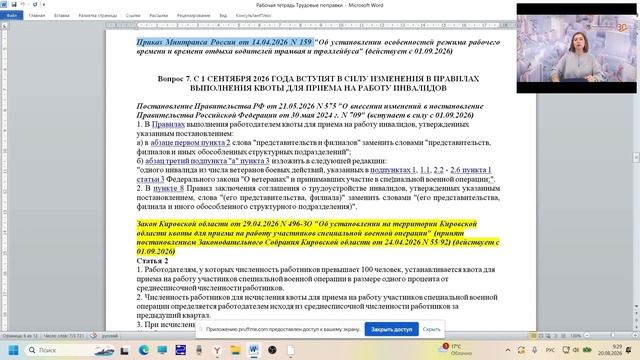Viewport: 640px width, 360px height.
Task: Click the Word application icon in title bar
Action: point(4,4)
